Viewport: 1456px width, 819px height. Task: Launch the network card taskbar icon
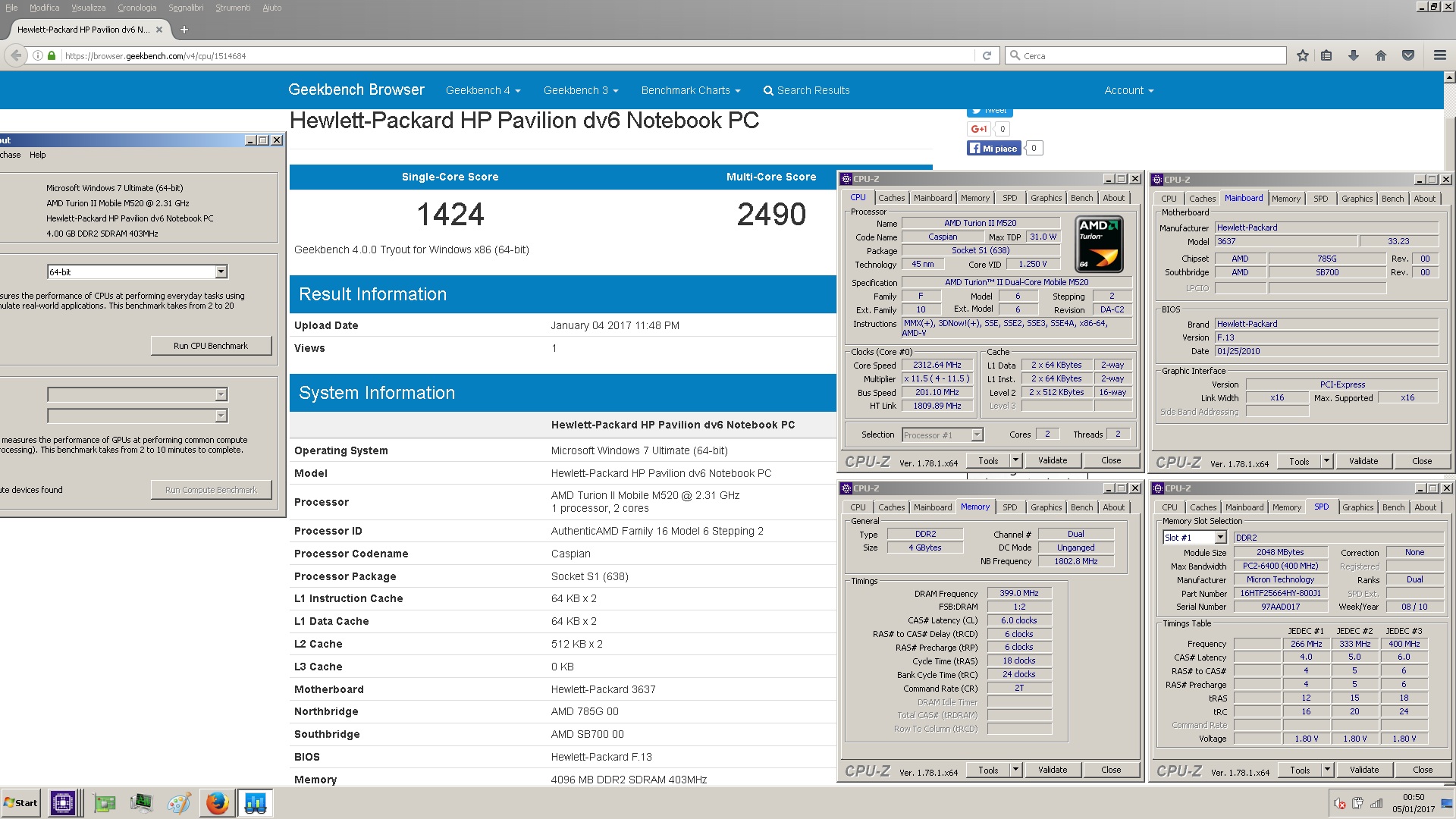click(x=105, y=803)
